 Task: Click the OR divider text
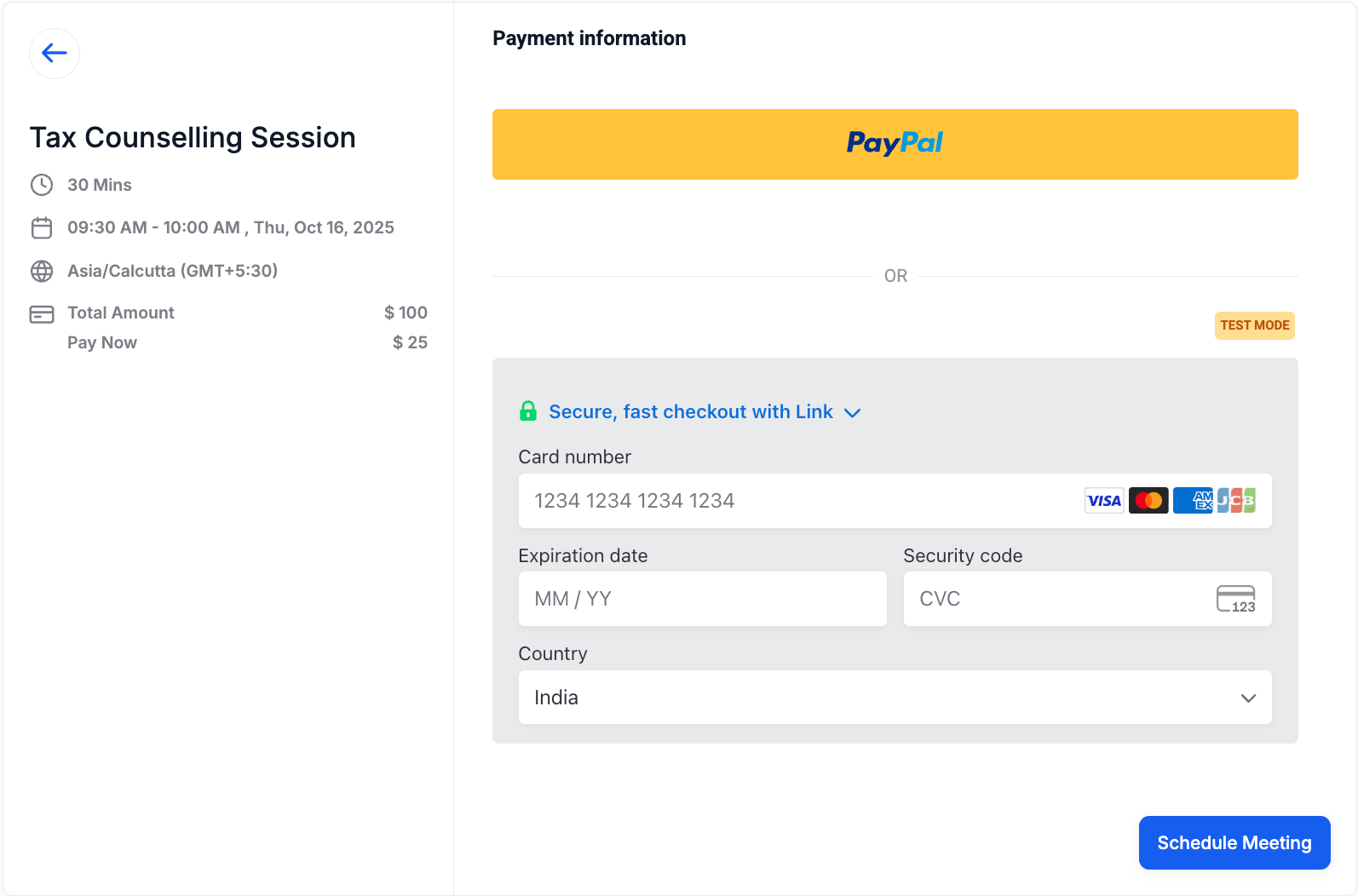(x=895, y=276)
